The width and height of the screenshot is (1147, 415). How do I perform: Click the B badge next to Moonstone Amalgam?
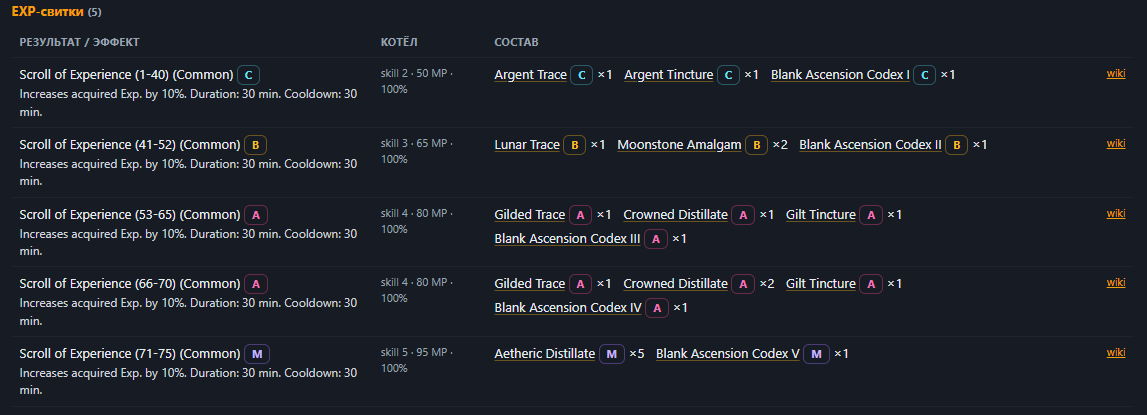(756, 145)
